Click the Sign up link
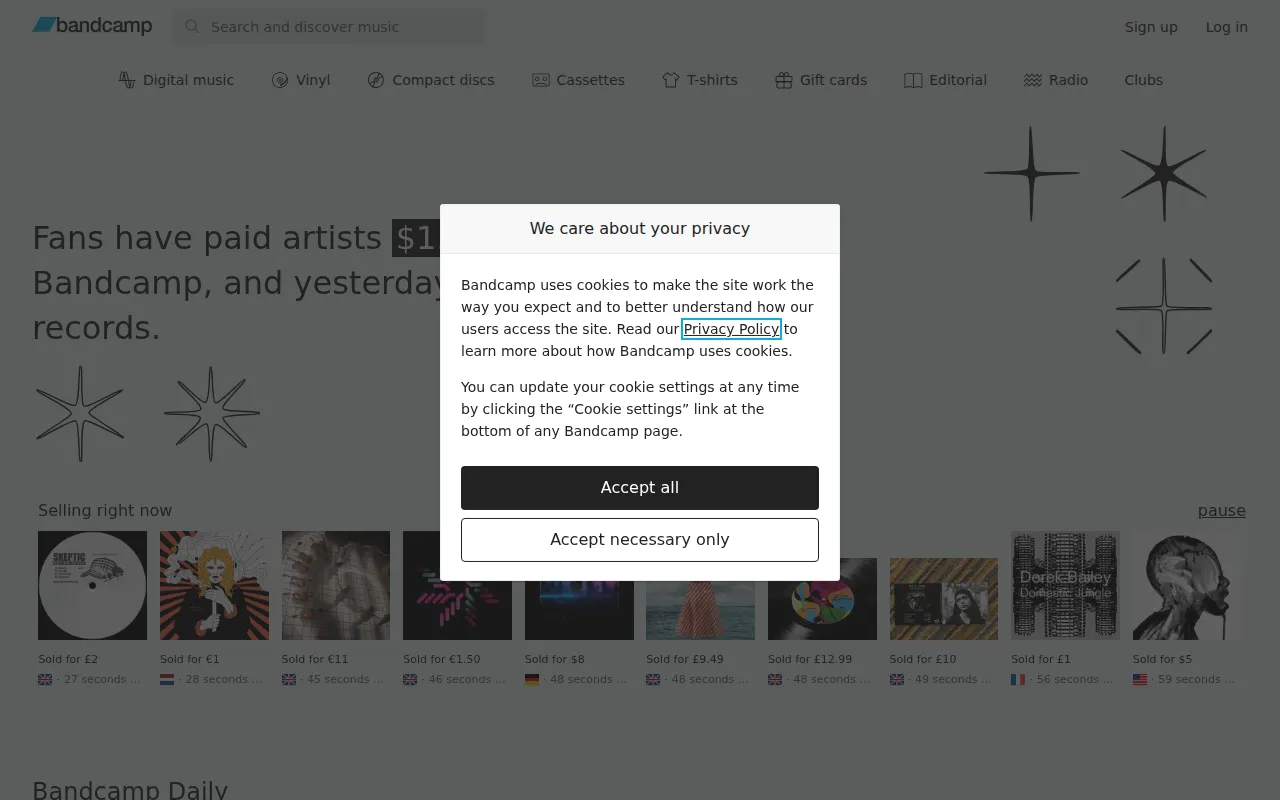Viewport: 1280px width, 800px height. click(x=1151, y=27)
